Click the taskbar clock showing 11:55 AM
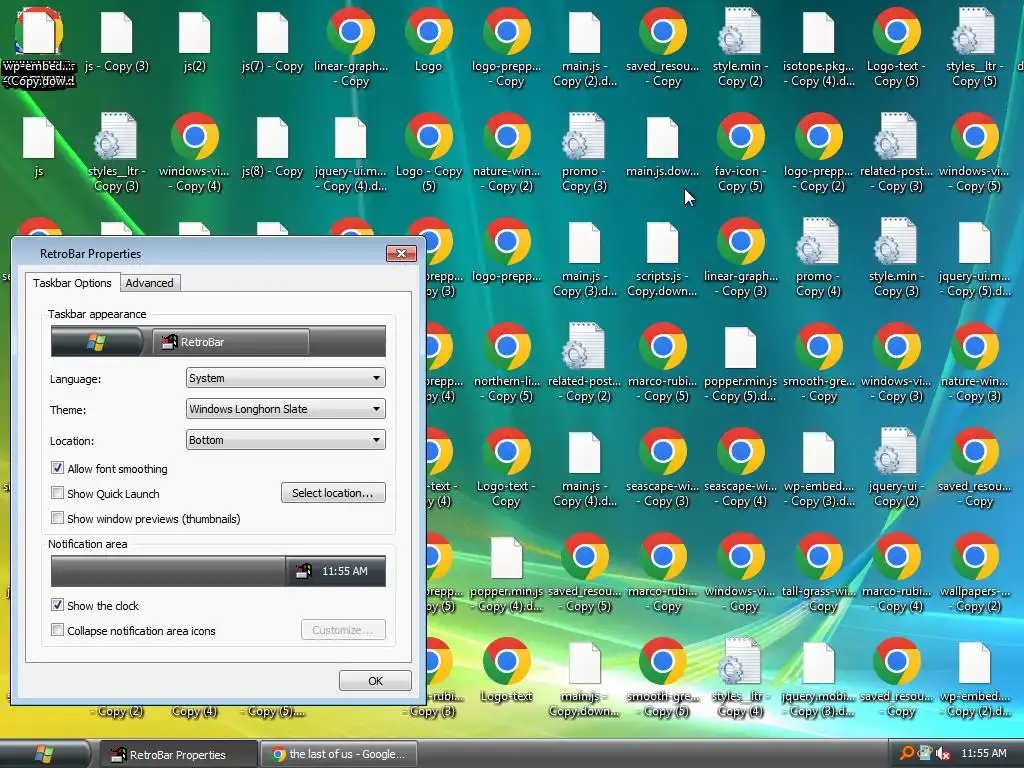This screenshot has width=1024, height=768. click(984, 753)
